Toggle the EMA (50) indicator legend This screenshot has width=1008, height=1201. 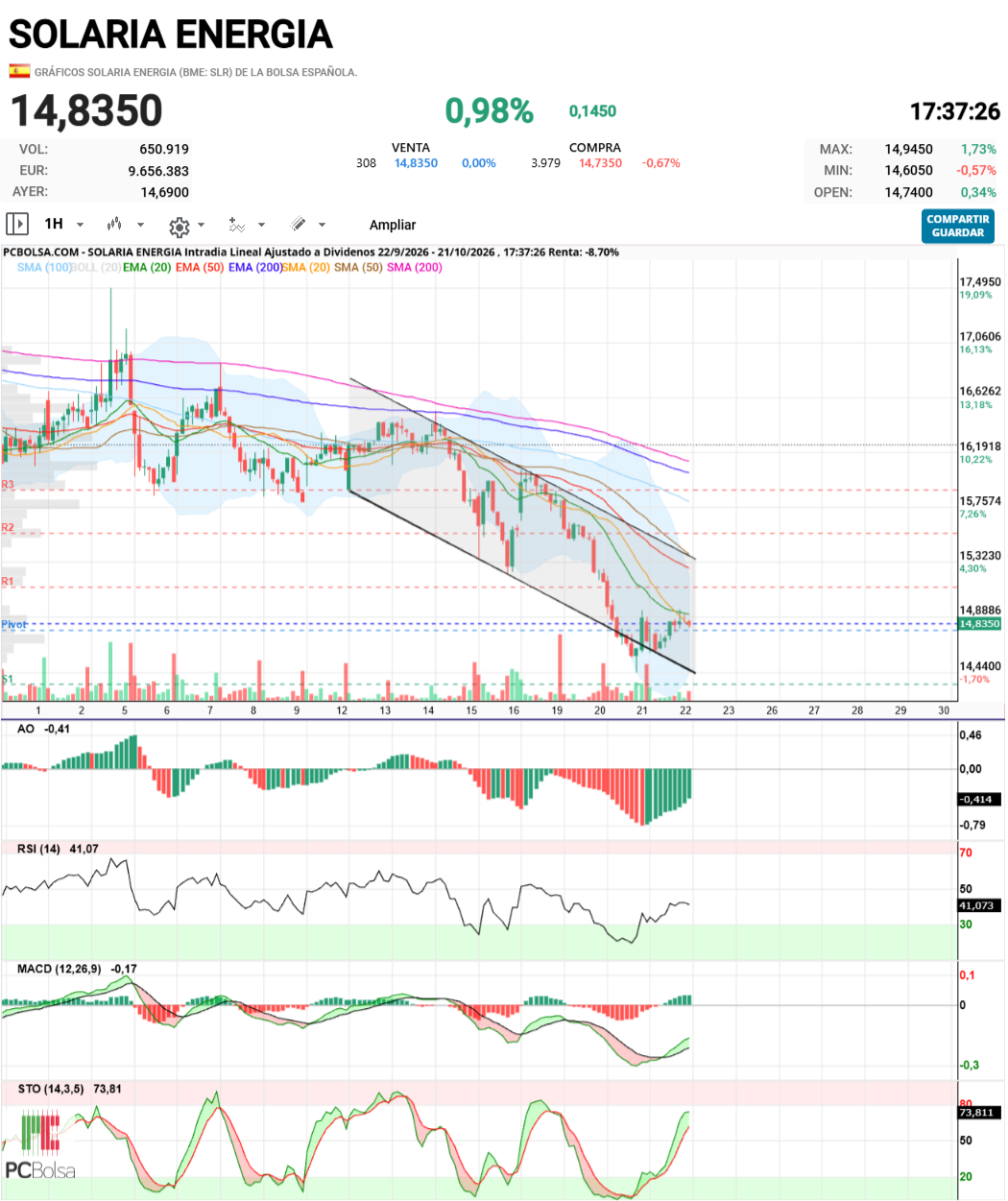tap(200, 267)
